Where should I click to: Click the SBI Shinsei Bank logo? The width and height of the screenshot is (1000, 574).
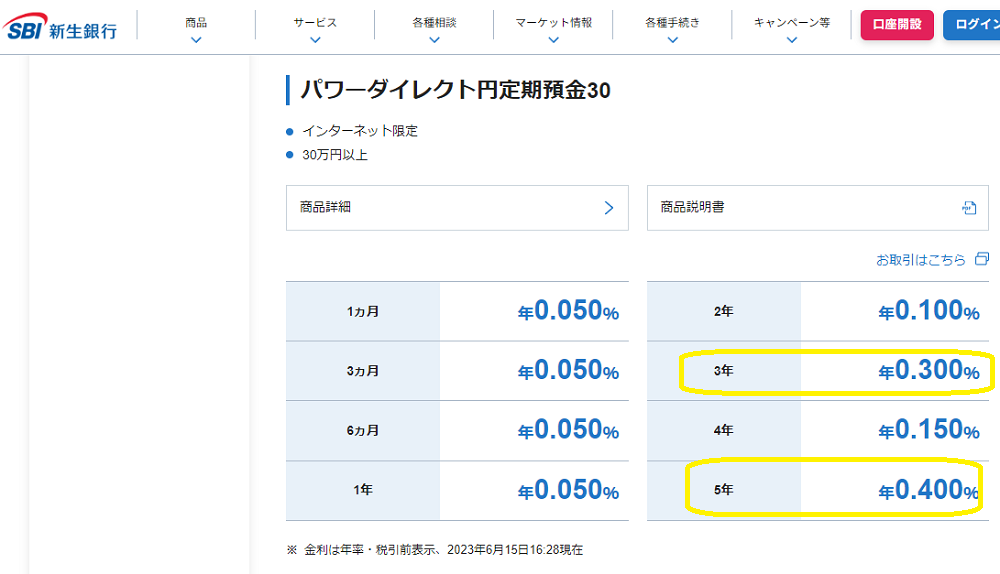(60, 27)
